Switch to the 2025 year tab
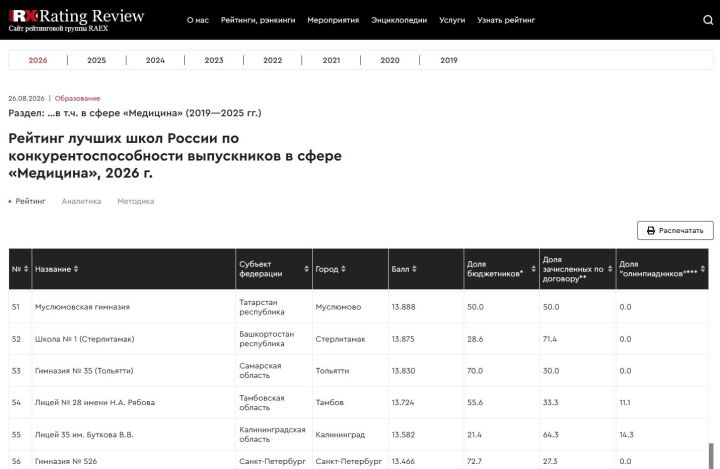Screen dimensions: 720x469 [96, 60]
